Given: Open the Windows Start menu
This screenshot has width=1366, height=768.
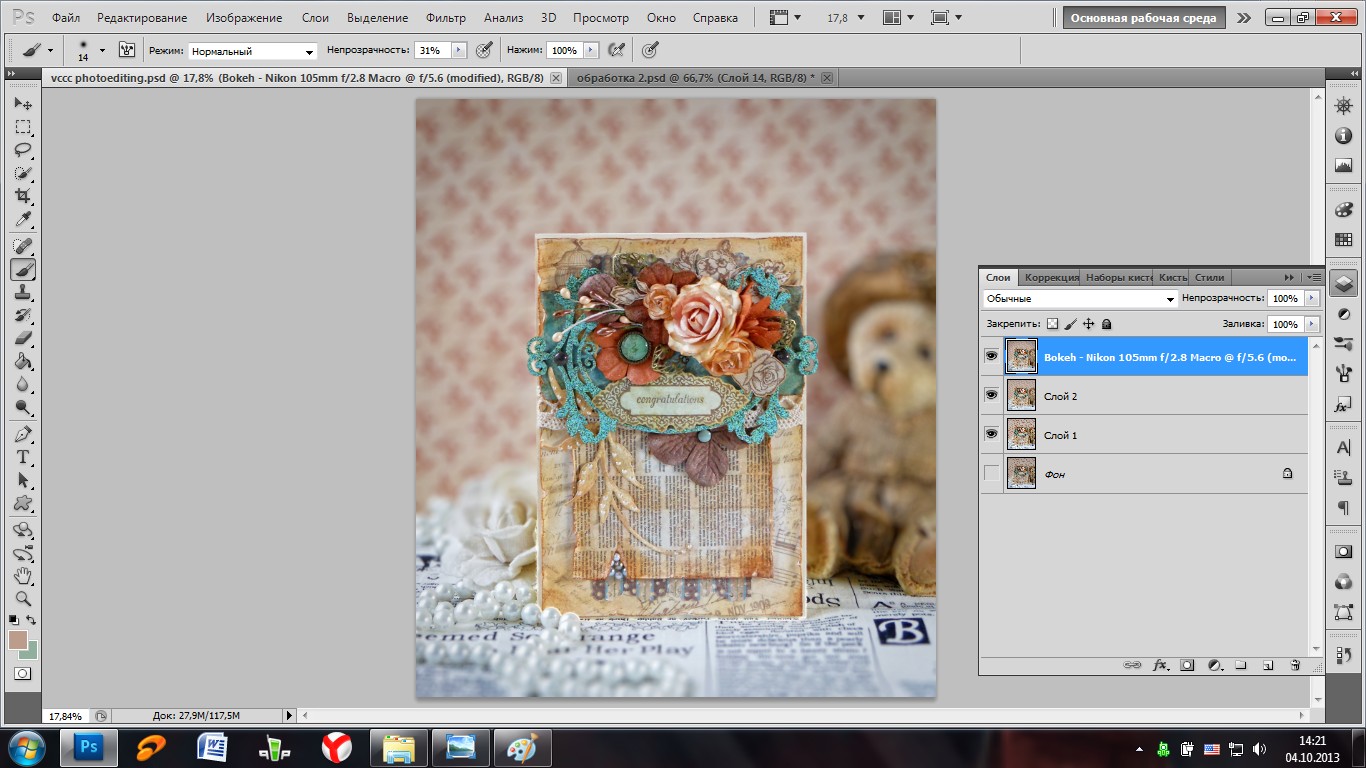Looking at the screenshot, I should pyautogui.click(x=25, y=747).
